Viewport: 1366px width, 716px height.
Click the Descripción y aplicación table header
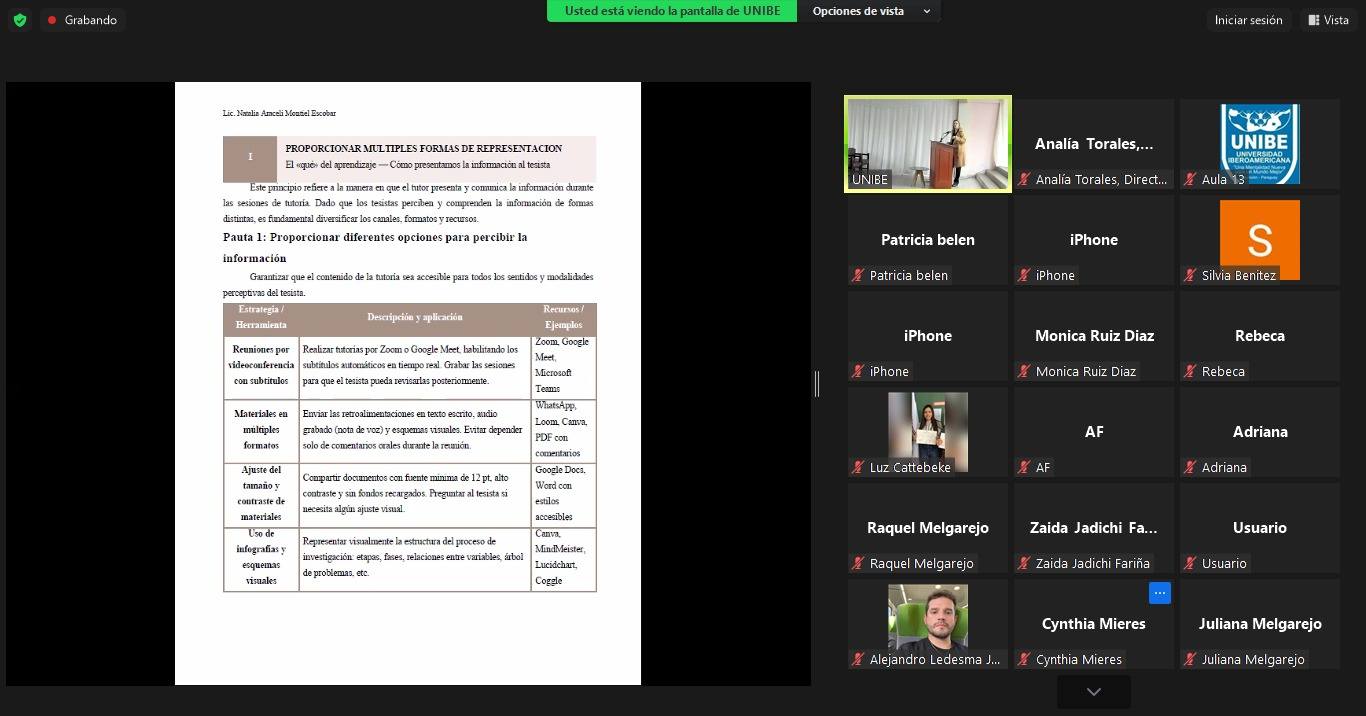tap(415, 317)
